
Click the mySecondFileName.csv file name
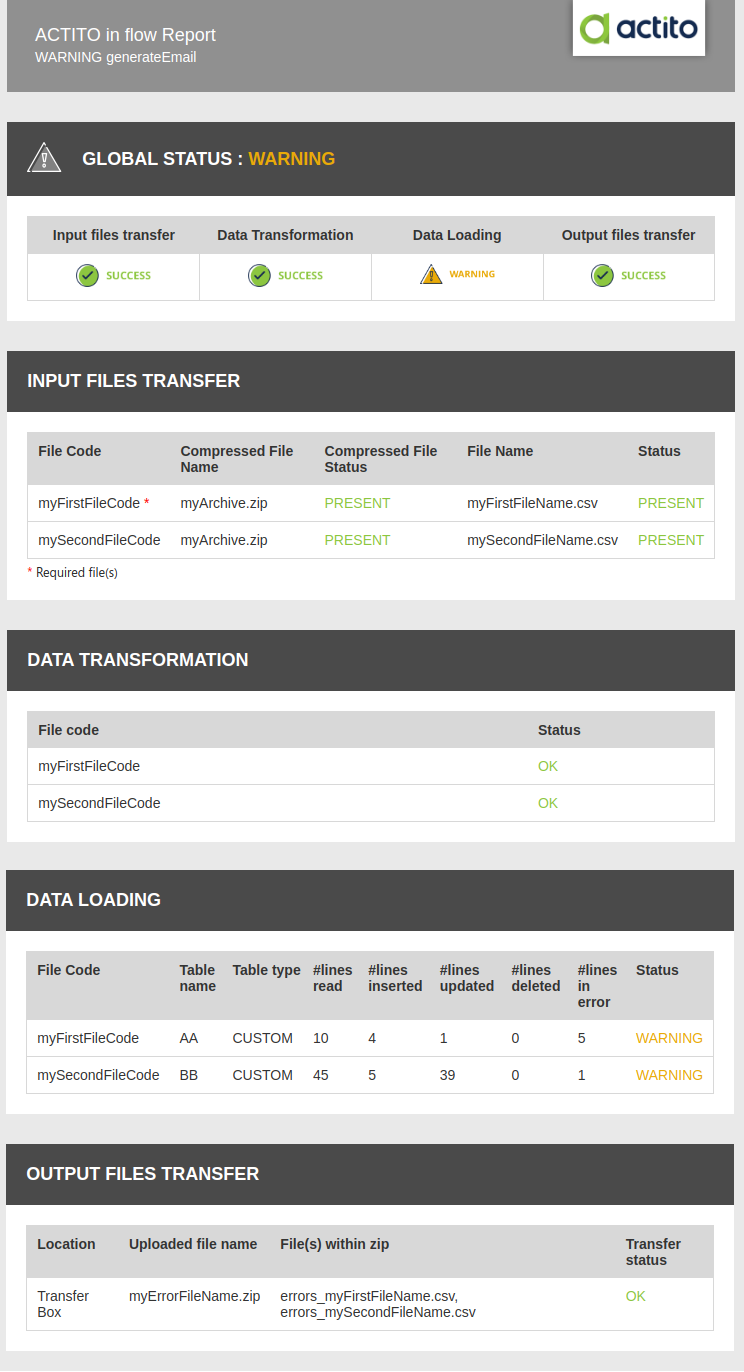(x=542, y=540)
